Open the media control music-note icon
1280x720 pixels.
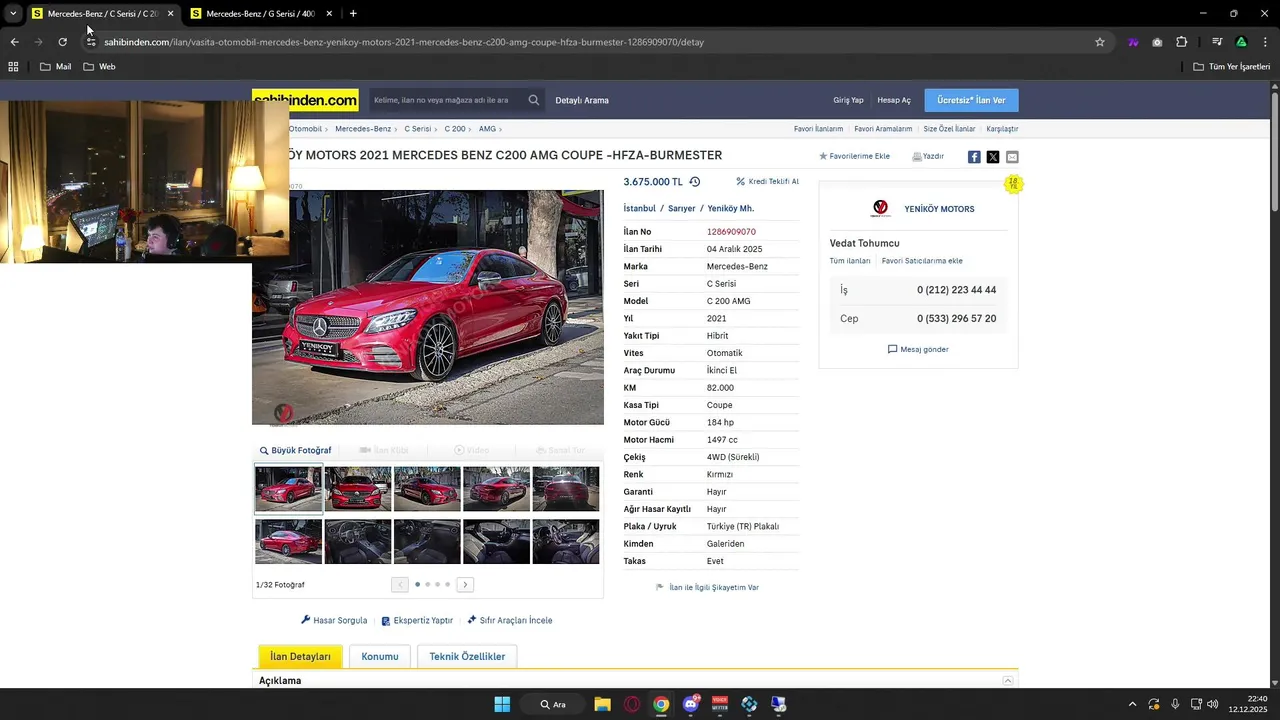[x=1217, y=42]
